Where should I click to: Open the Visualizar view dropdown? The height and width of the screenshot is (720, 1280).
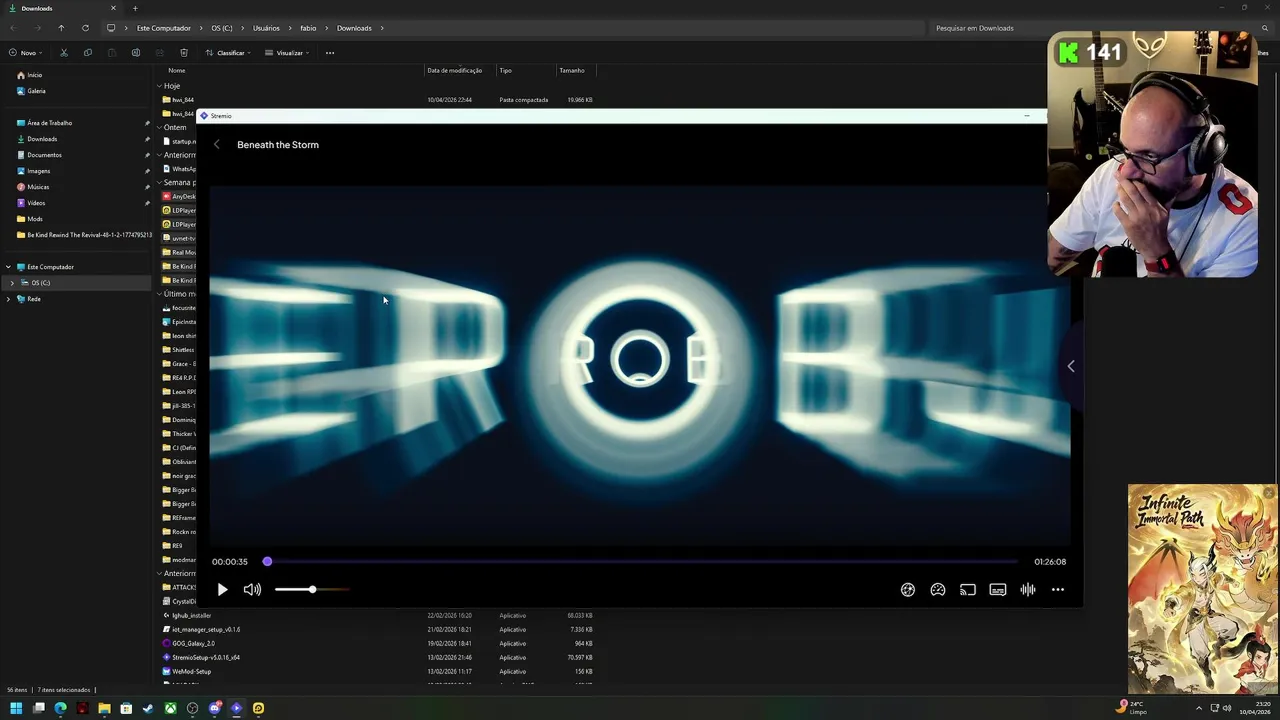288,53
